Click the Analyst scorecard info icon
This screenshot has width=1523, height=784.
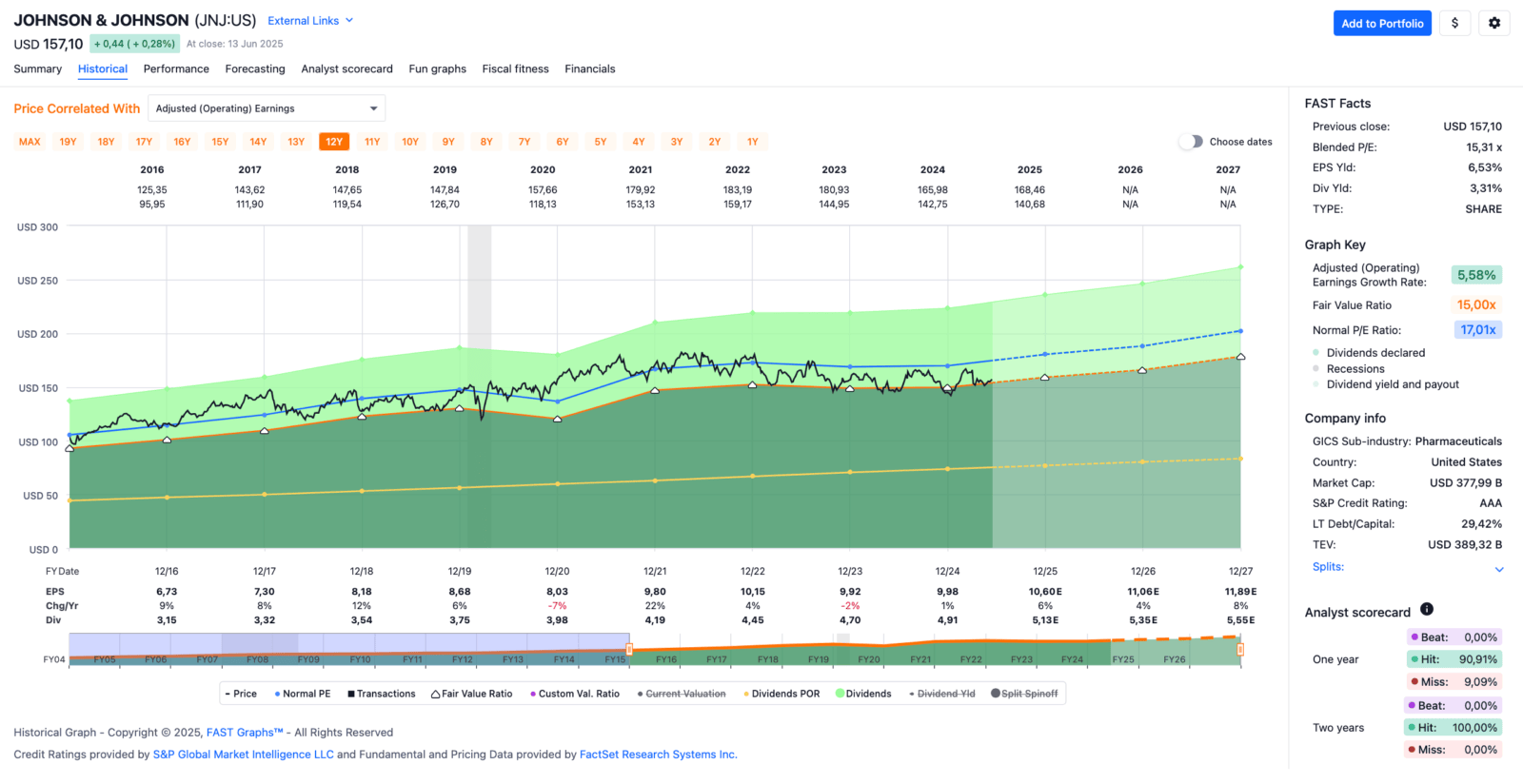1427,610
